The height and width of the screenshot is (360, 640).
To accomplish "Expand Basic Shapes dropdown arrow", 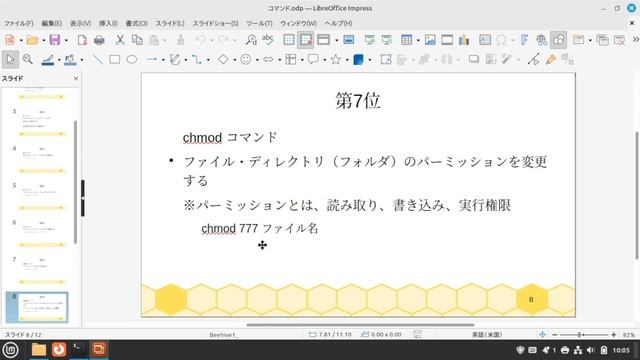I will pos(235,60).
